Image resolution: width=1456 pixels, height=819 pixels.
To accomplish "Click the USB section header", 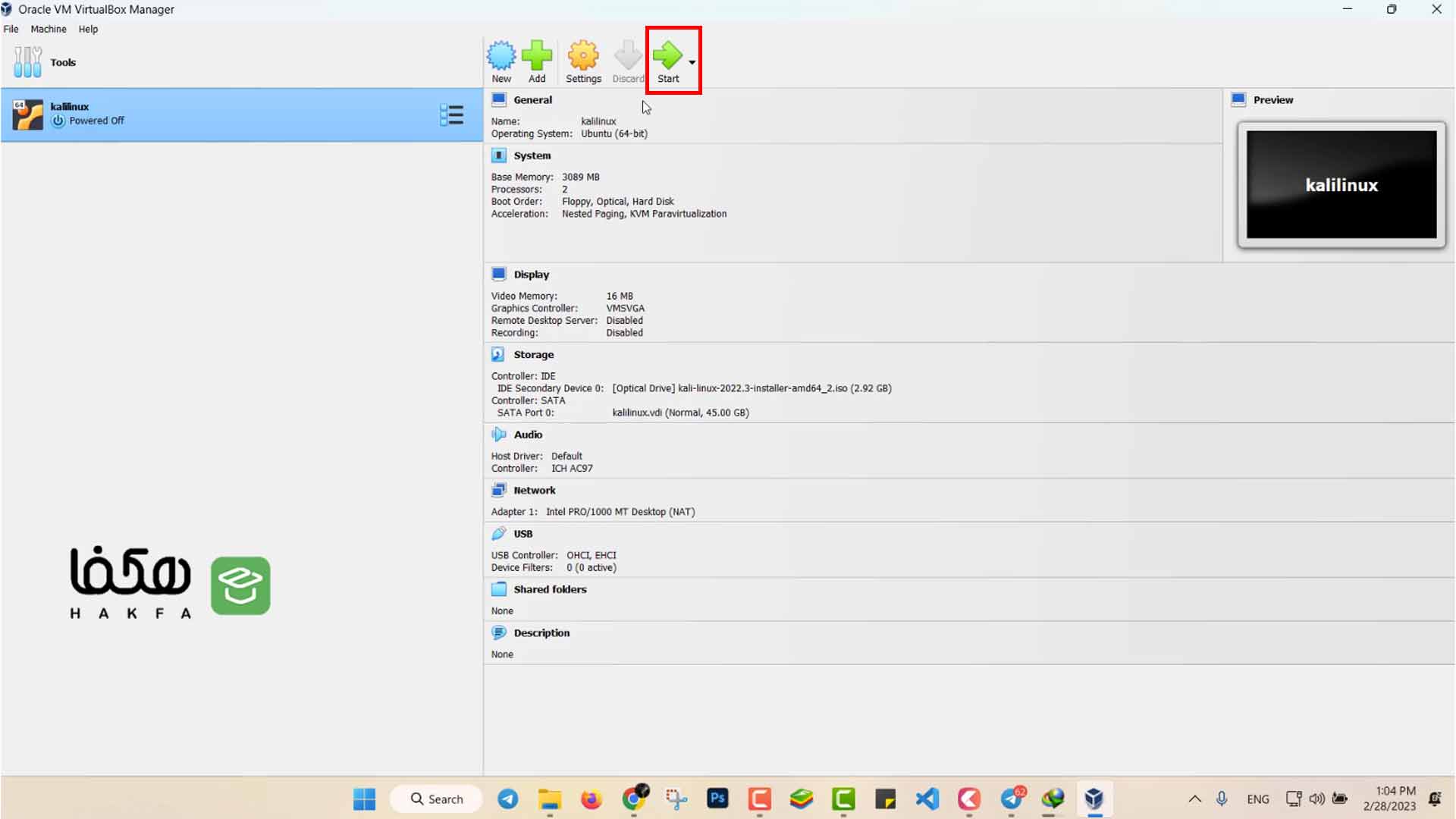I will click(x=522, y=534).
